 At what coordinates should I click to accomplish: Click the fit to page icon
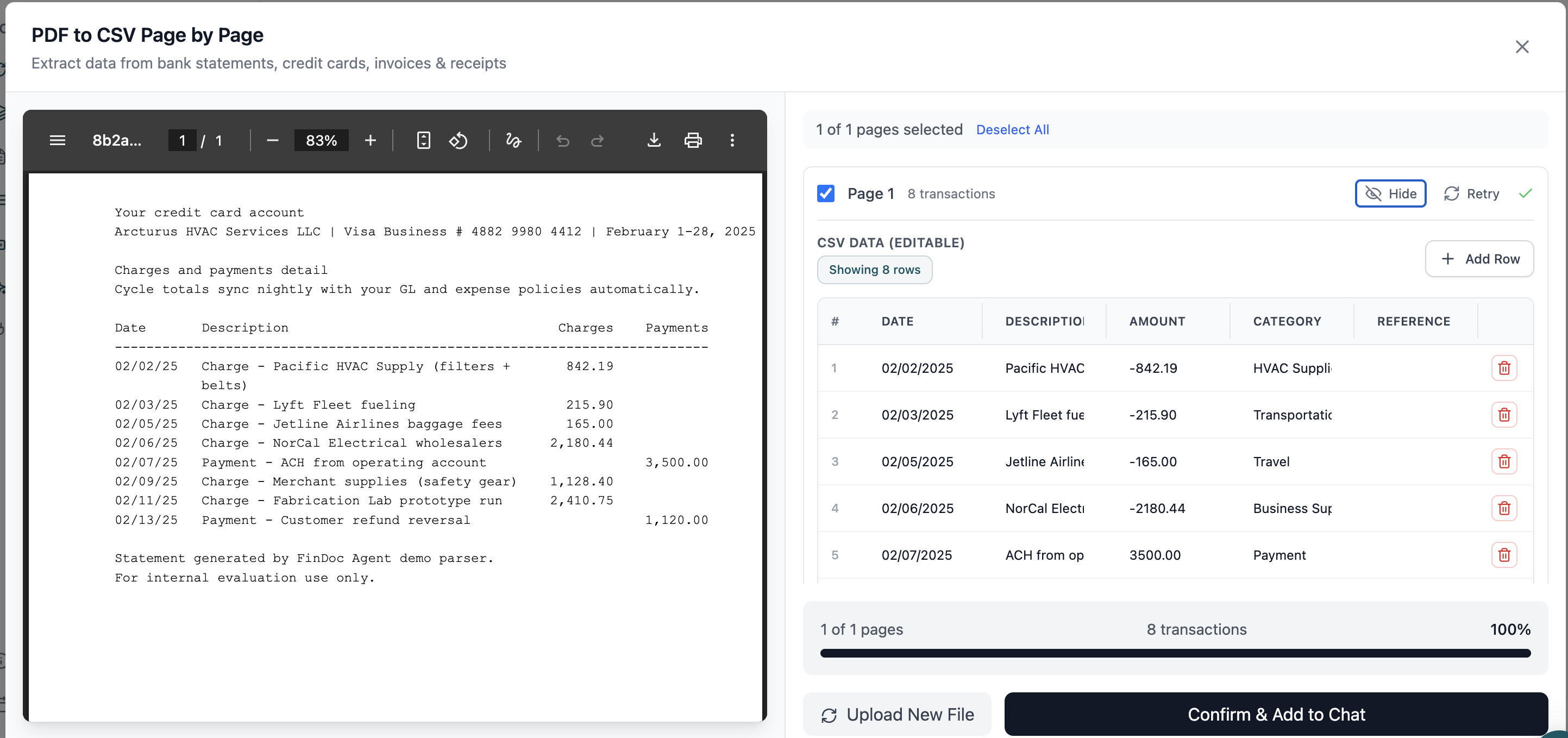click(423, 141)
